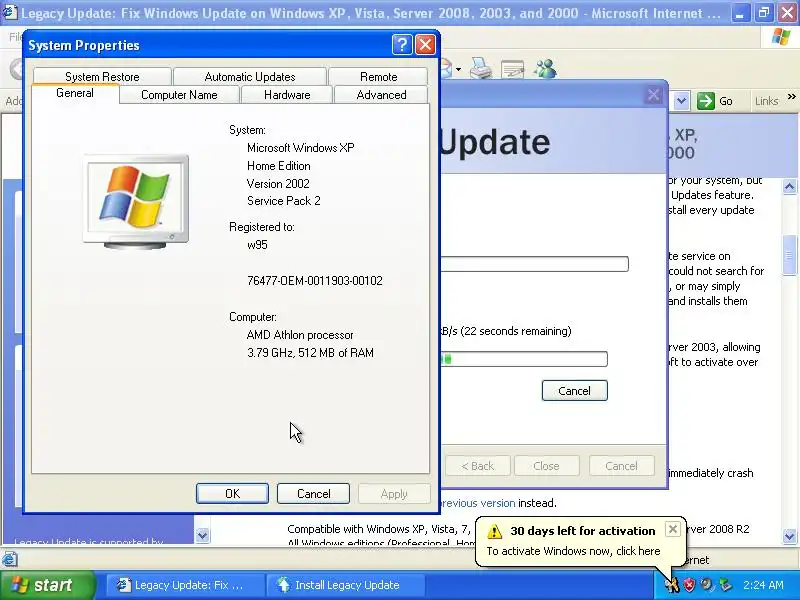
Task: Switch to Install Legacy Update taskbar button
Action: tap(347, 585)
